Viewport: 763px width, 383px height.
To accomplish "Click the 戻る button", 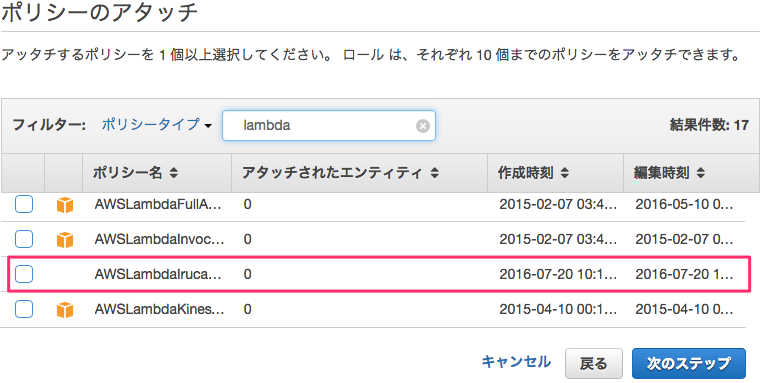I will 594,364.
